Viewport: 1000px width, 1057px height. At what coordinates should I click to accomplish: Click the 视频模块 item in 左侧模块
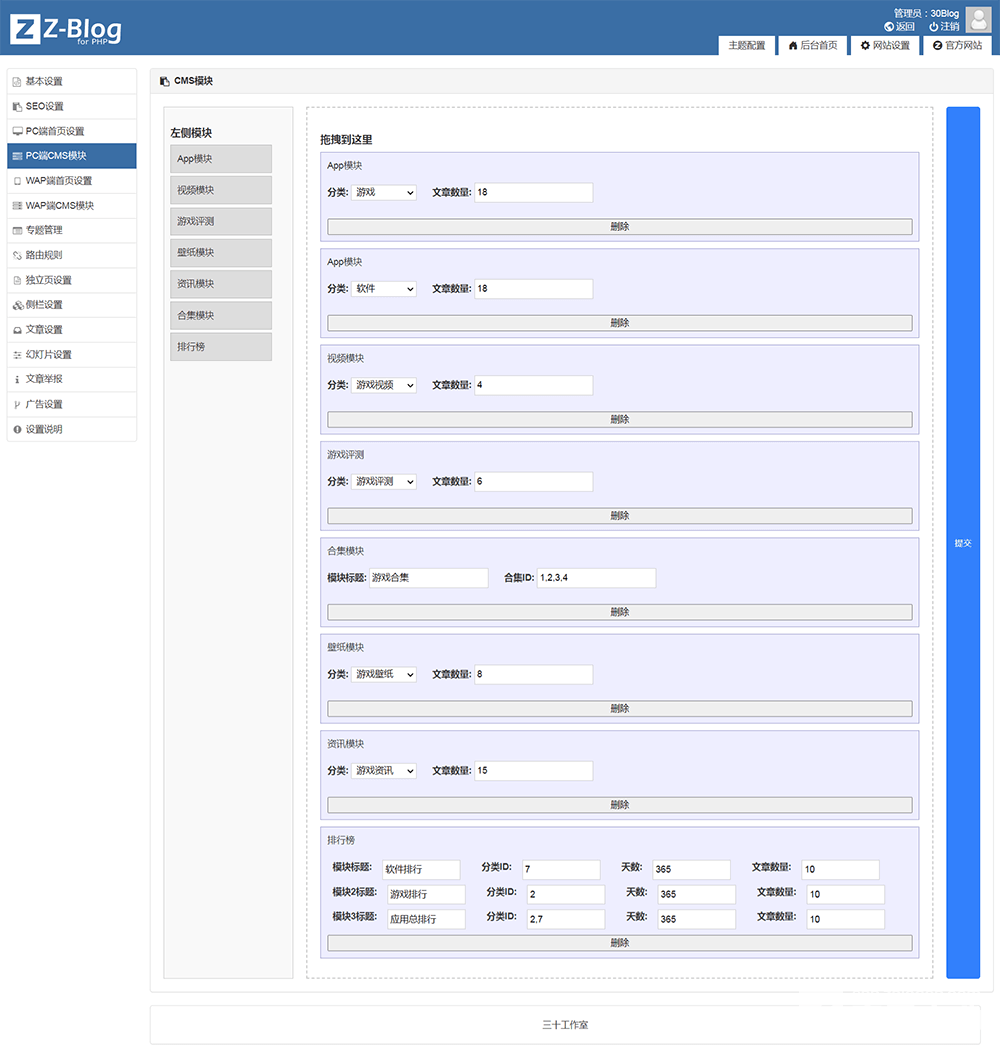coord(221,190)
